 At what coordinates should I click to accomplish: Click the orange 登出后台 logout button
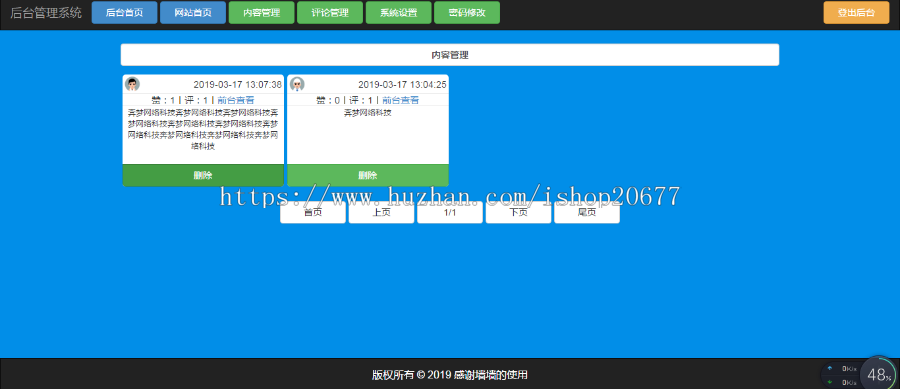click(856, 13)
